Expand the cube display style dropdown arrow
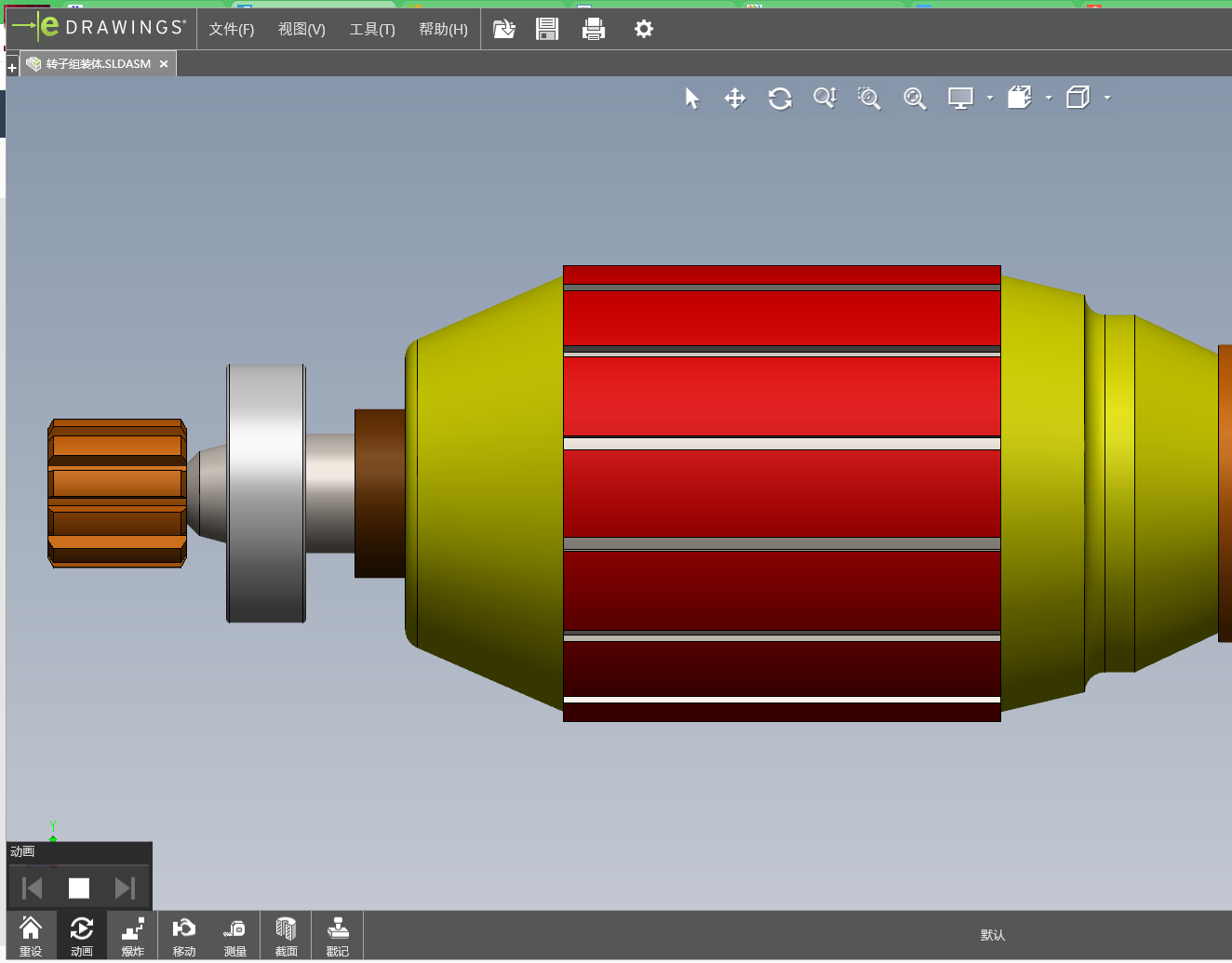 (x=1107, y=98)
